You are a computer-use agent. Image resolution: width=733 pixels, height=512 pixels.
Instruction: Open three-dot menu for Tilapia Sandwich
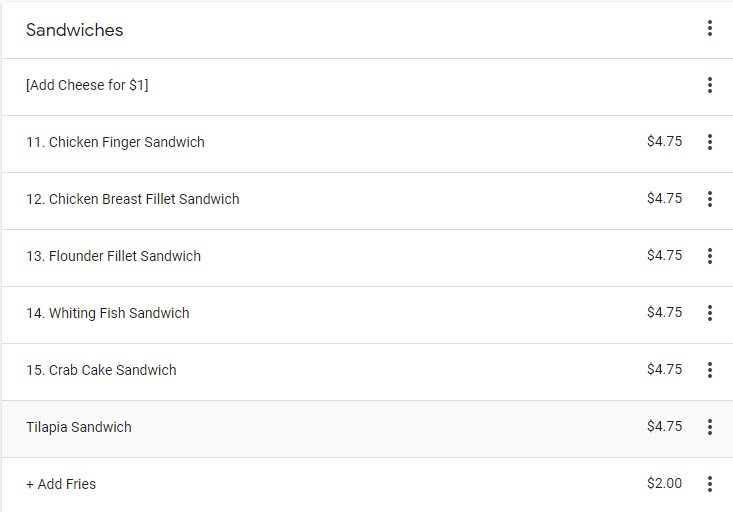click(x=709, y=427)
